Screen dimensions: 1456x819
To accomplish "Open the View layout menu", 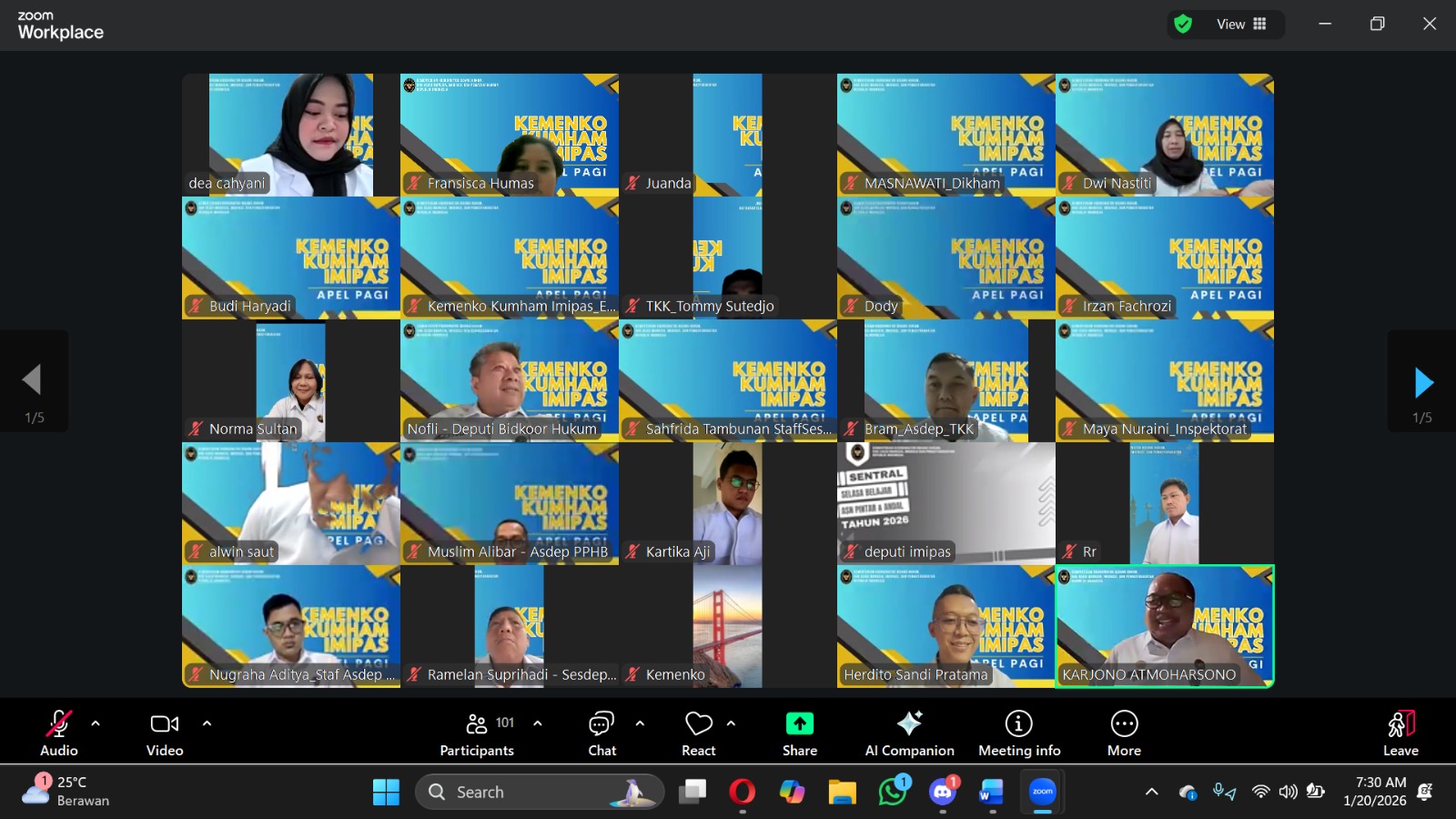I will click(x=1241, y=25).
